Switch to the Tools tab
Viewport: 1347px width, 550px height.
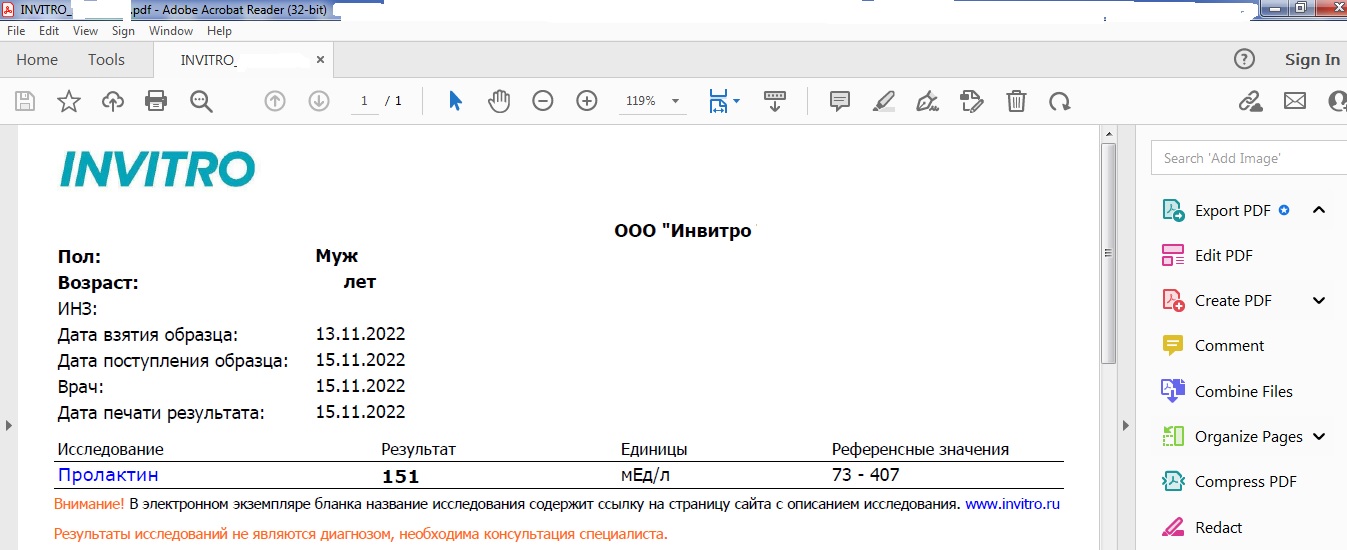106,60
